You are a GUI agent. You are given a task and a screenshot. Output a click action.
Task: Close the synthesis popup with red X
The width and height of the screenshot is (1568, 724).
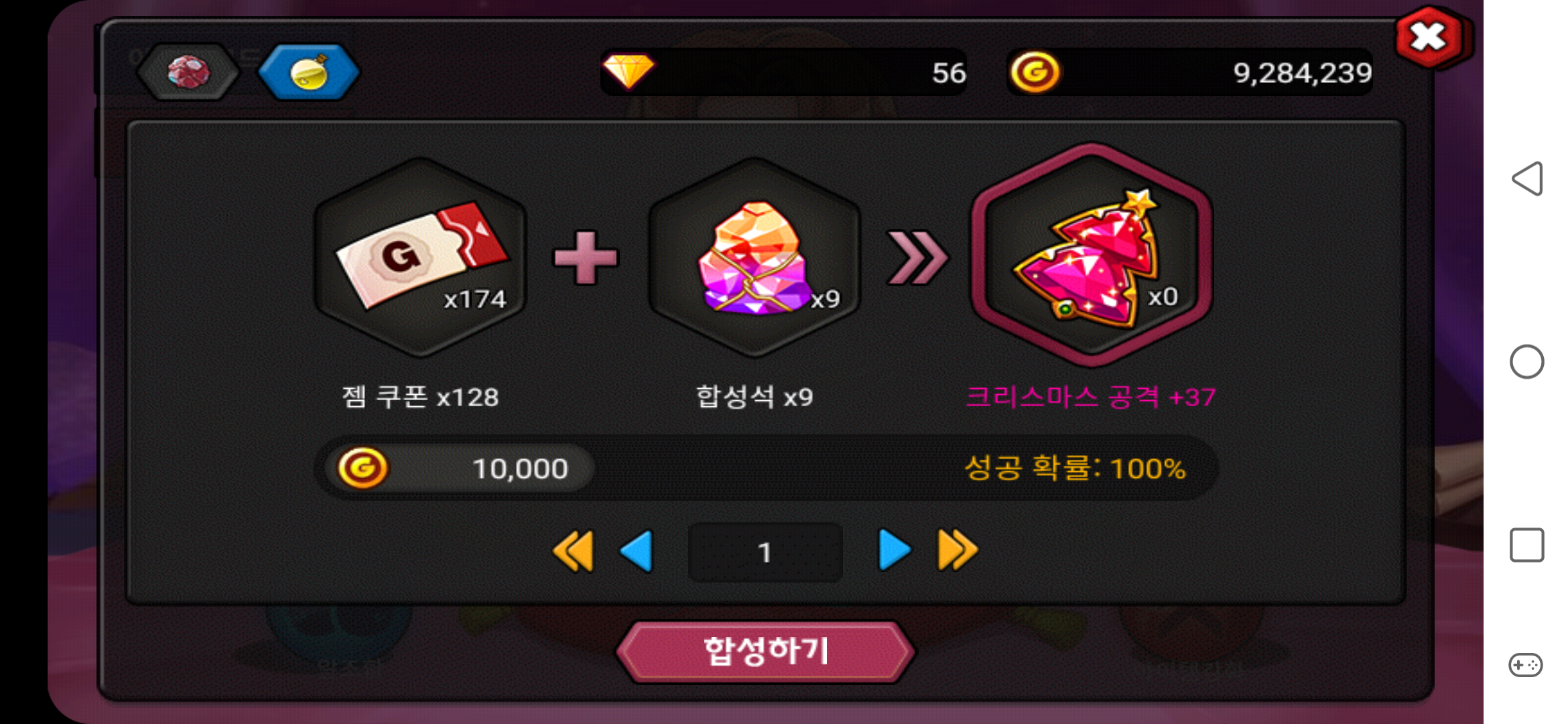pos(1430,38)
